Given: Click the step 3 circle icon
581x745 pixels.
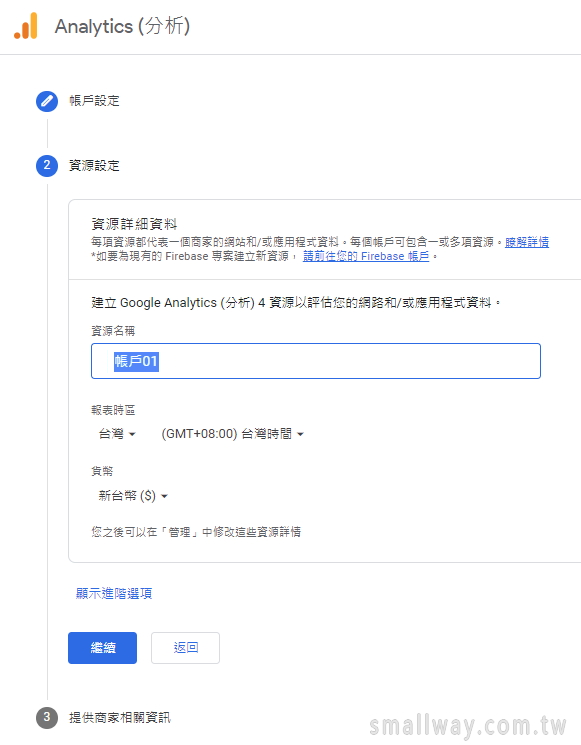Looking at the screenshot, I should [x=47, y=717].
